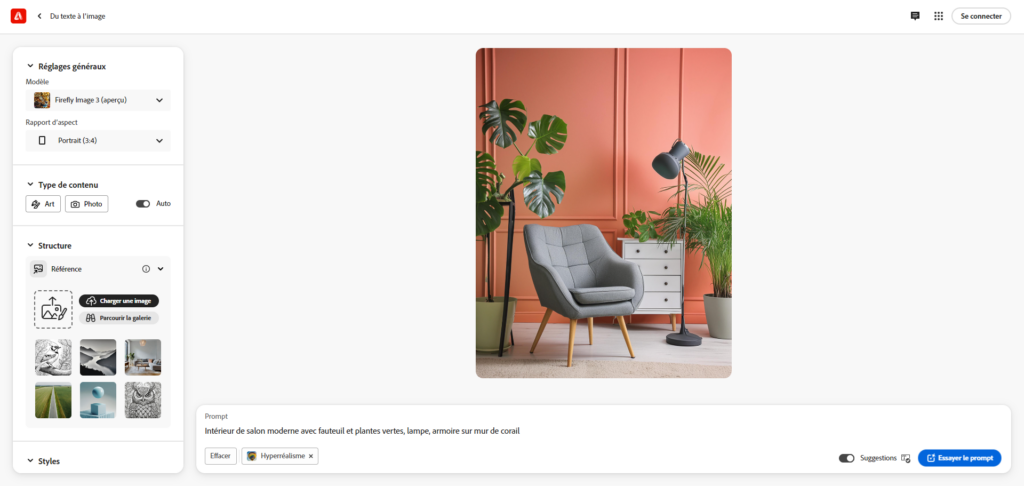Click into the prompt text field

click(x=603, y=430)
